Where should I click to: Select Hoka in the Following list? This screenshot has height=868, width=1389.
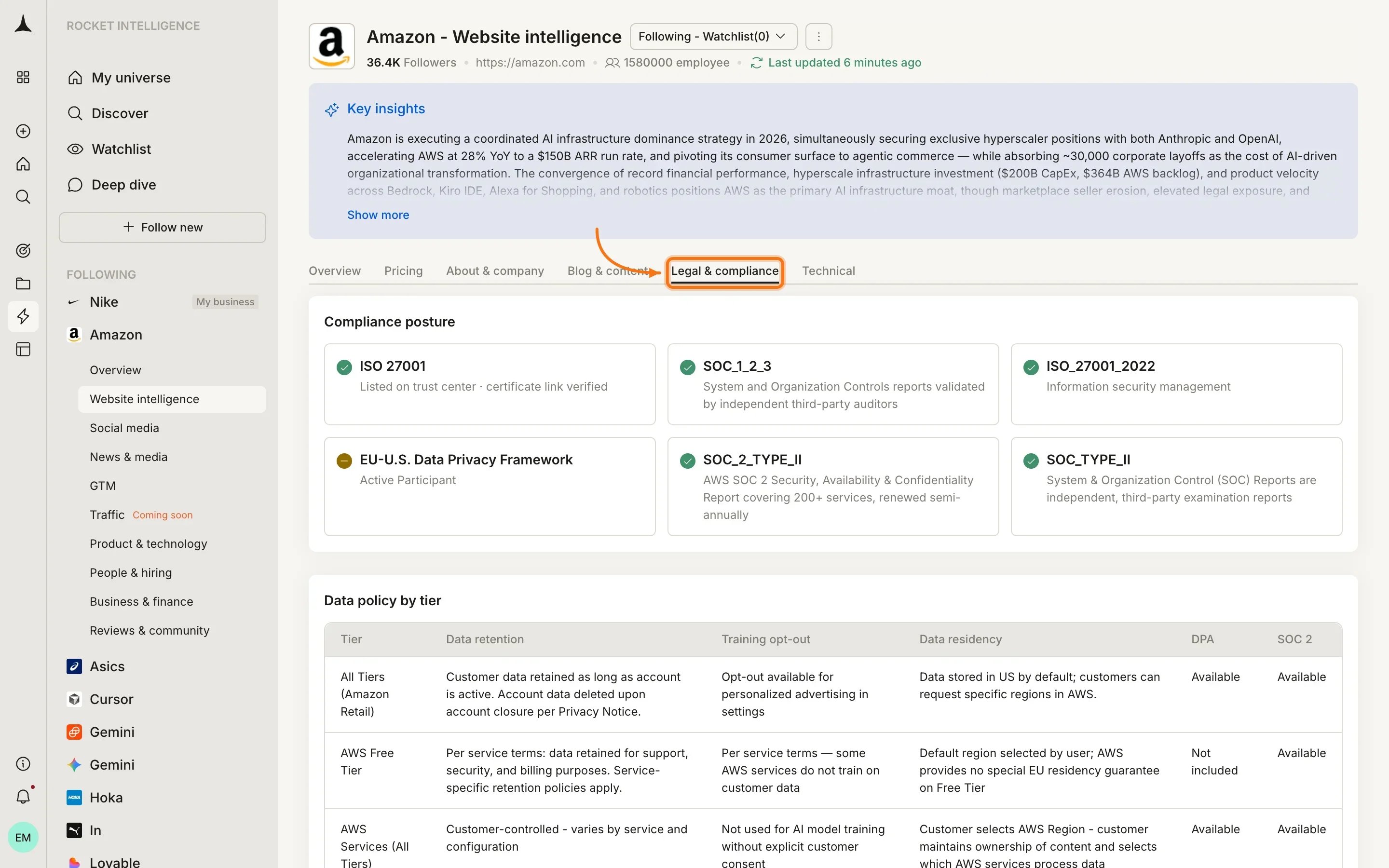(106, 798)
